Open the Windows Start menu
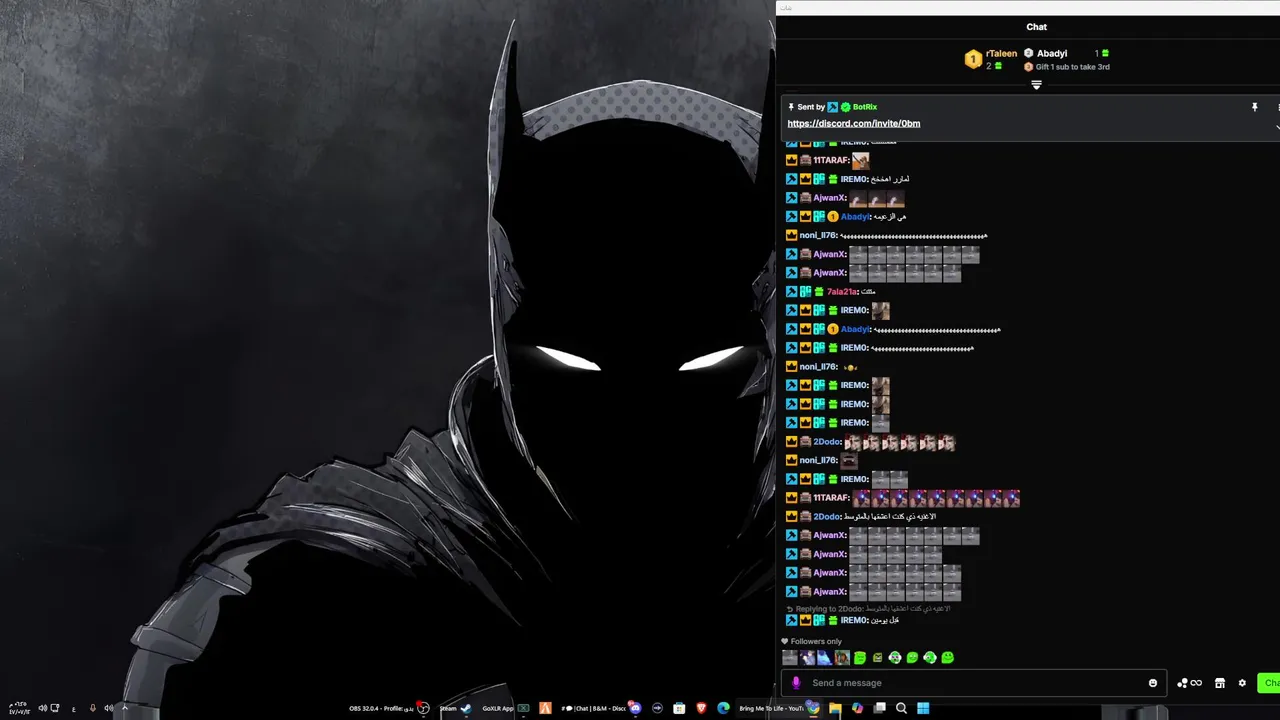1280x720 pixels. coord(924,708)
